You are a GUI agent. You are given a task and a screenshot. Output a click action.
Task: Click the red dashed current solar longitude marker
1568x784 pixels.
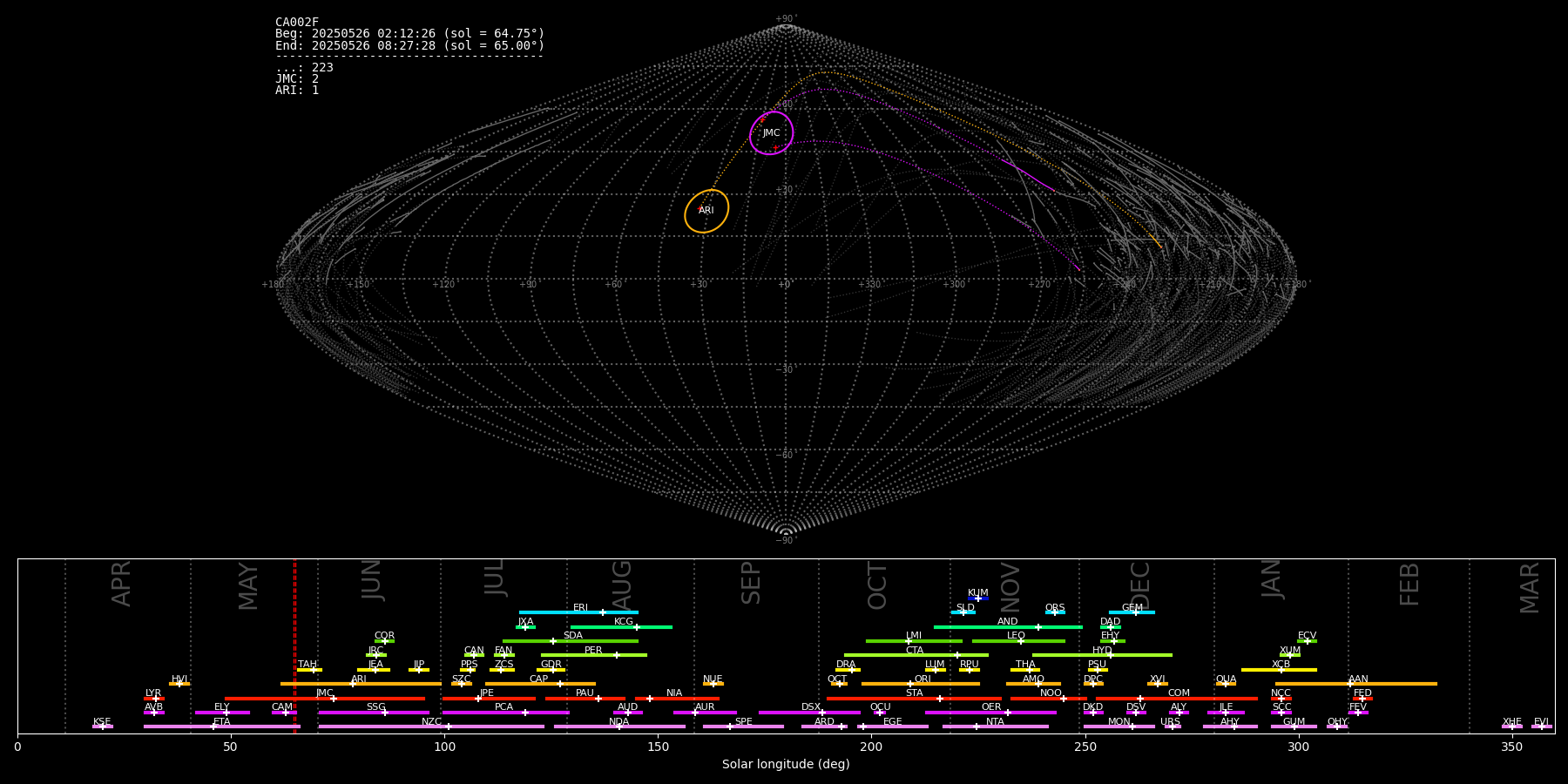click(294, 645)
